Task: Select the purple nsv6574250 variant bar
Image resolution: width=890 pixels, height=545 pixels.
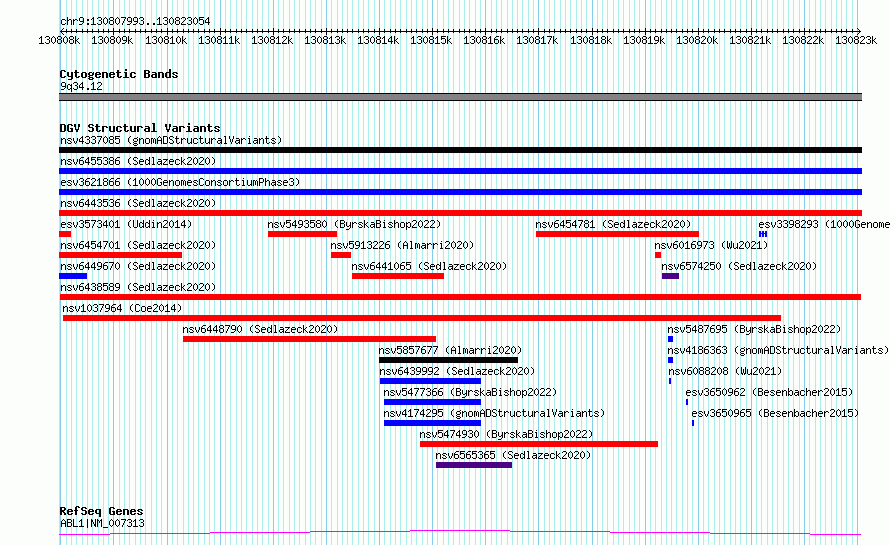Action: click(x=670, y=276)
